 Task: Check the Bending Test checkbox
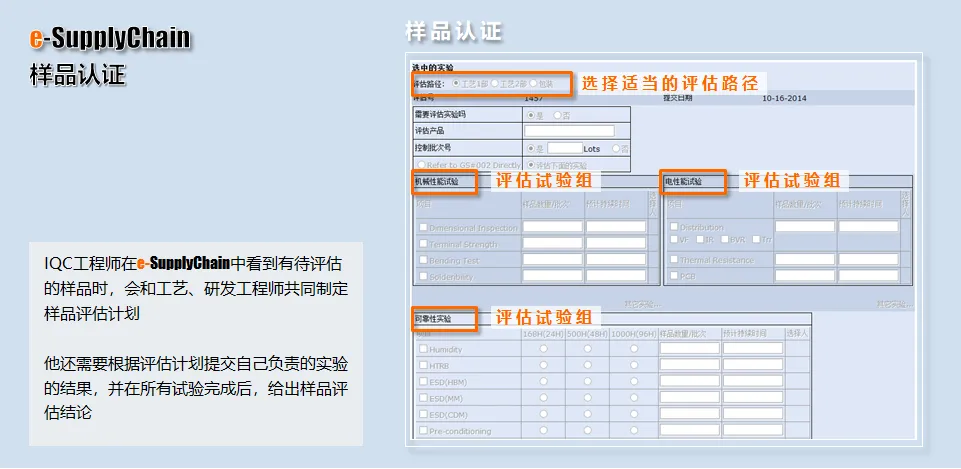click(423, 260)
